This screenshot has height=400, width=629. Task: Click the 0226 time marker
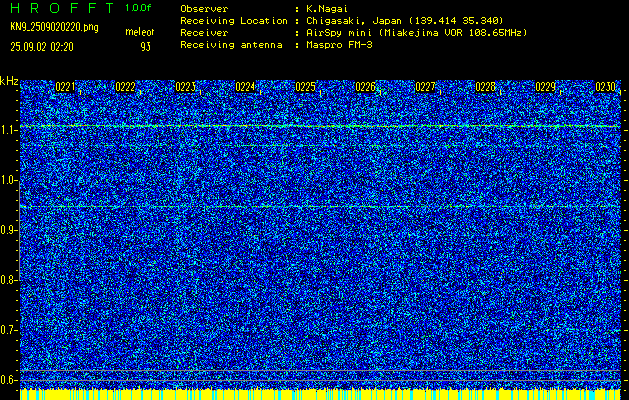pyautogui.click(x=365, y=87)
